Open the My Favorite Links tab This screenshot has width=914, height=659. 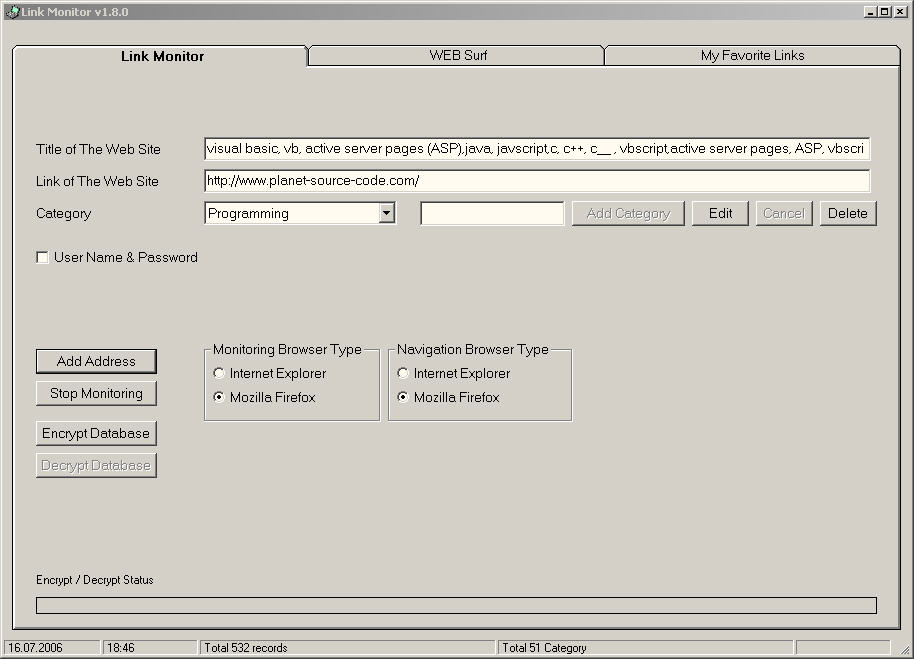coord(752,56)
